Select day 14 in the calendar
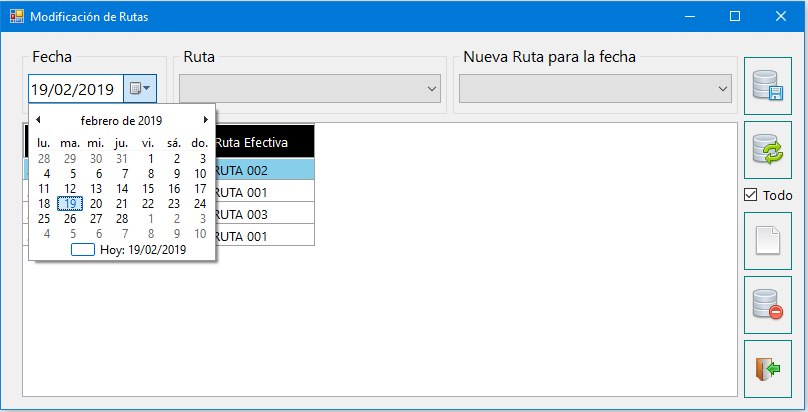This screenshot has width=808, height=412. (x=122, y=189)
